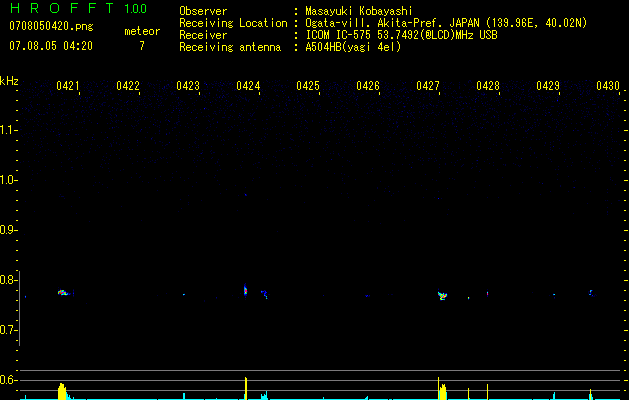Click the 0.9 kHz frequency tick label
Image resolution: width=629 pixels, height=400 pixels.
(7, 230)
